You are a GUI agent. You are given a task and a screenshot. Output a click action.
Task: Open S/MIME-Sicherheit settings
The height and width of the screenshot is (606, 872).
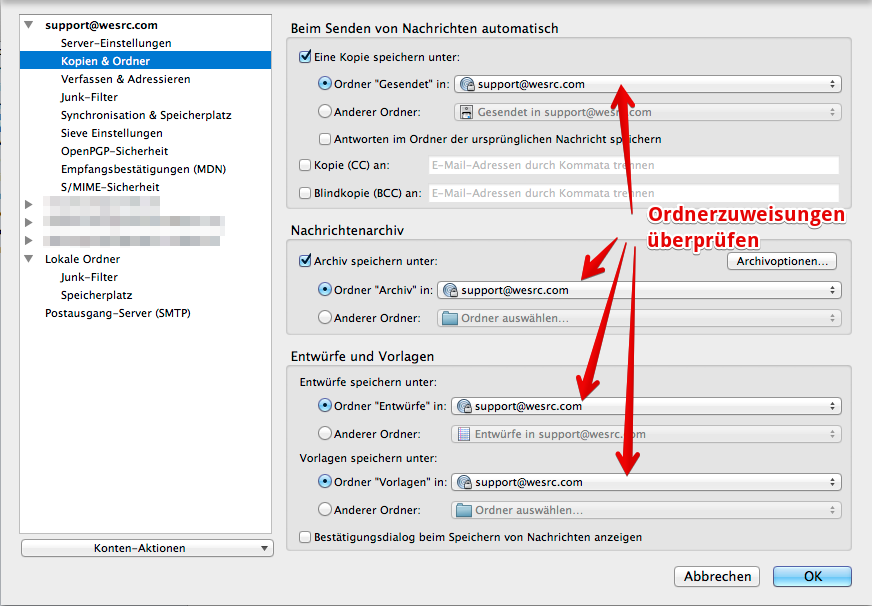point(110,187)
